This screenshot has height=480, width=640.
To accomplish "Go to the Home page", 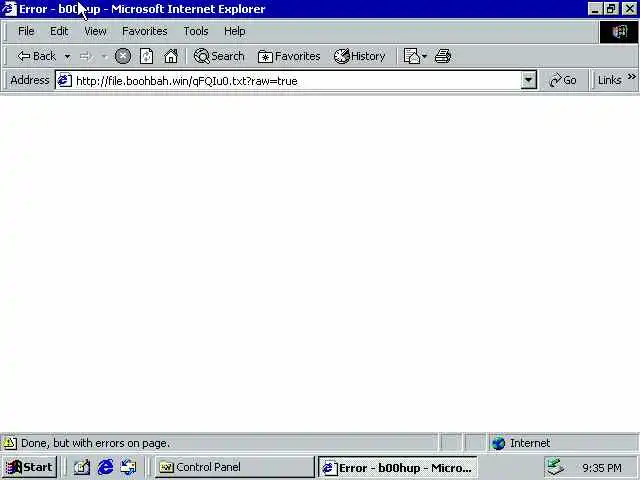I will point(171,56).
